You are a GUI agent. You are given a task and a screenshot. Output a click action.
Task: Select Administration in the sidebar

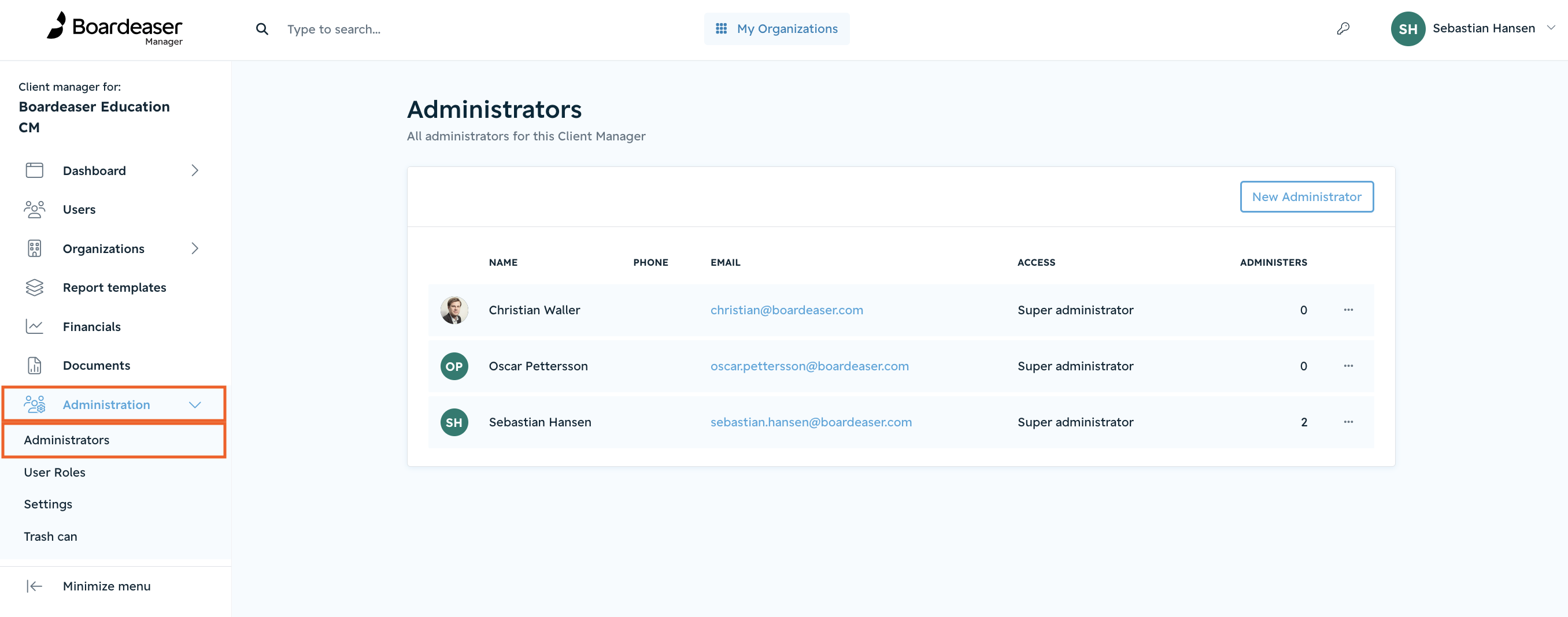106,404
